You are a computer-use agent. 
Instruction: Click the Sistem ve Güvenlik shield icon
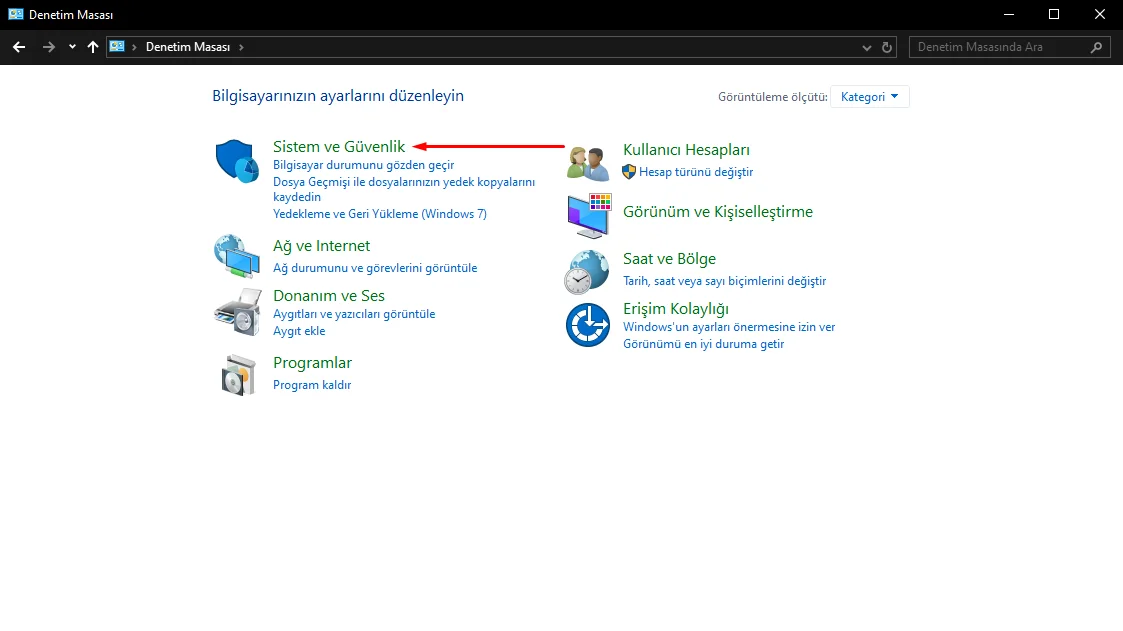(x=237, y=161)
